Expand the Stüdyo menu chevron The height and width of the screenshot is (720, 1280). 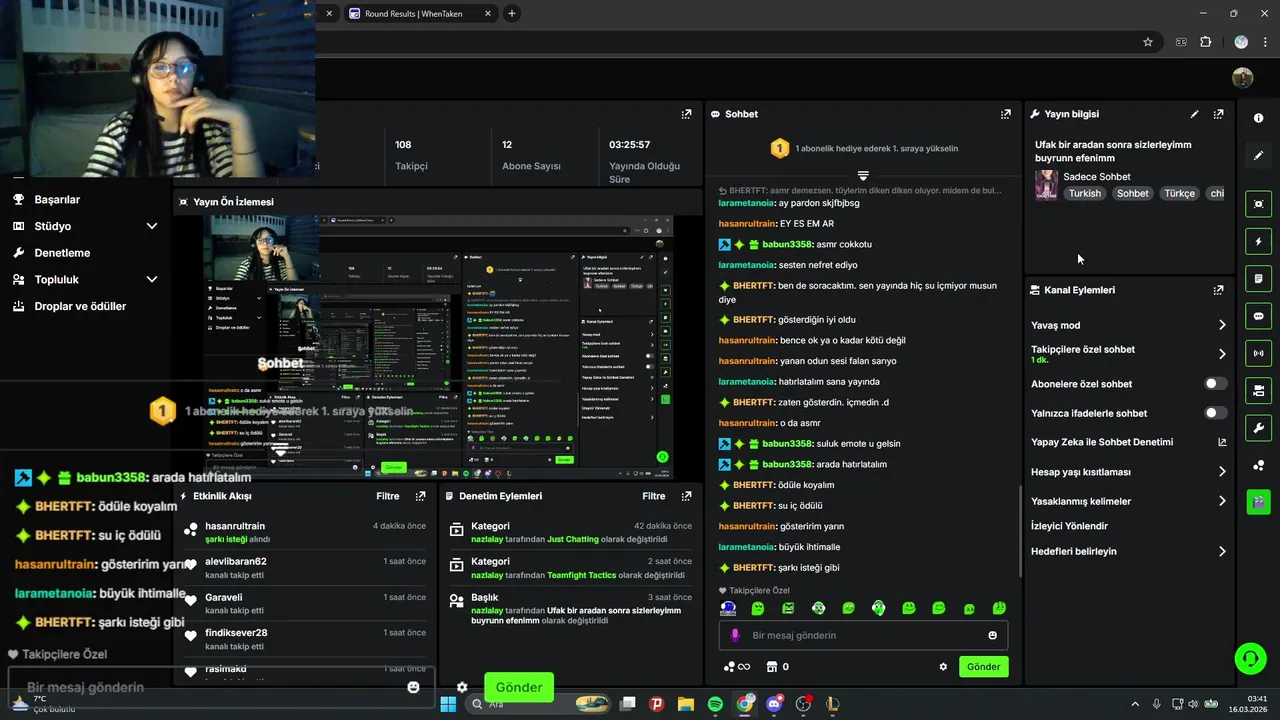[x=152, y=226]
